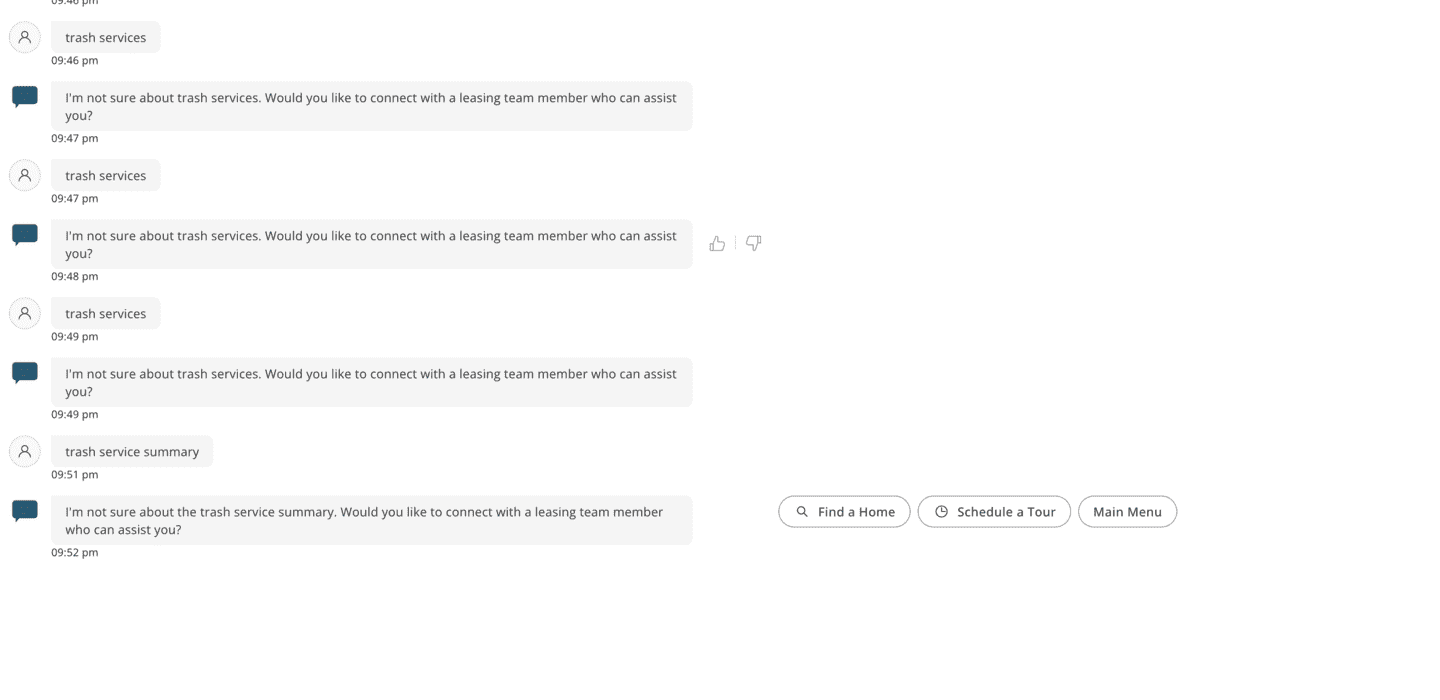Click user avatar next to 09:47 pm message
The image size is (1440, 700).
pos(25,175)
